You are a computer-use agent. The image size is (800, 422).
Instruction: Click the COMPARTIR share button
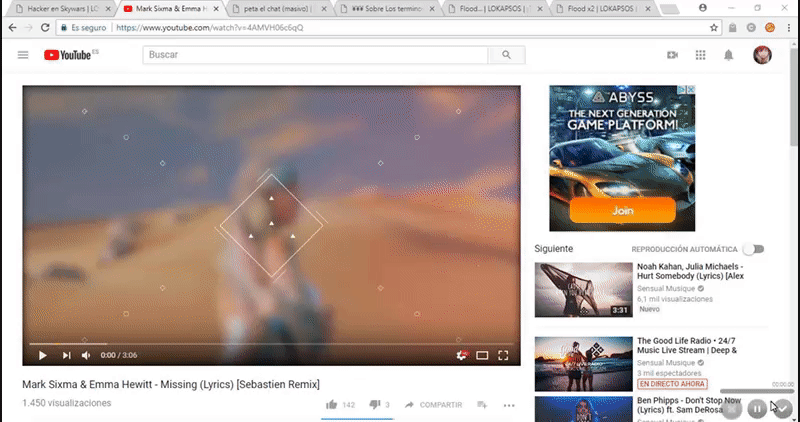(x=434, y=405)
